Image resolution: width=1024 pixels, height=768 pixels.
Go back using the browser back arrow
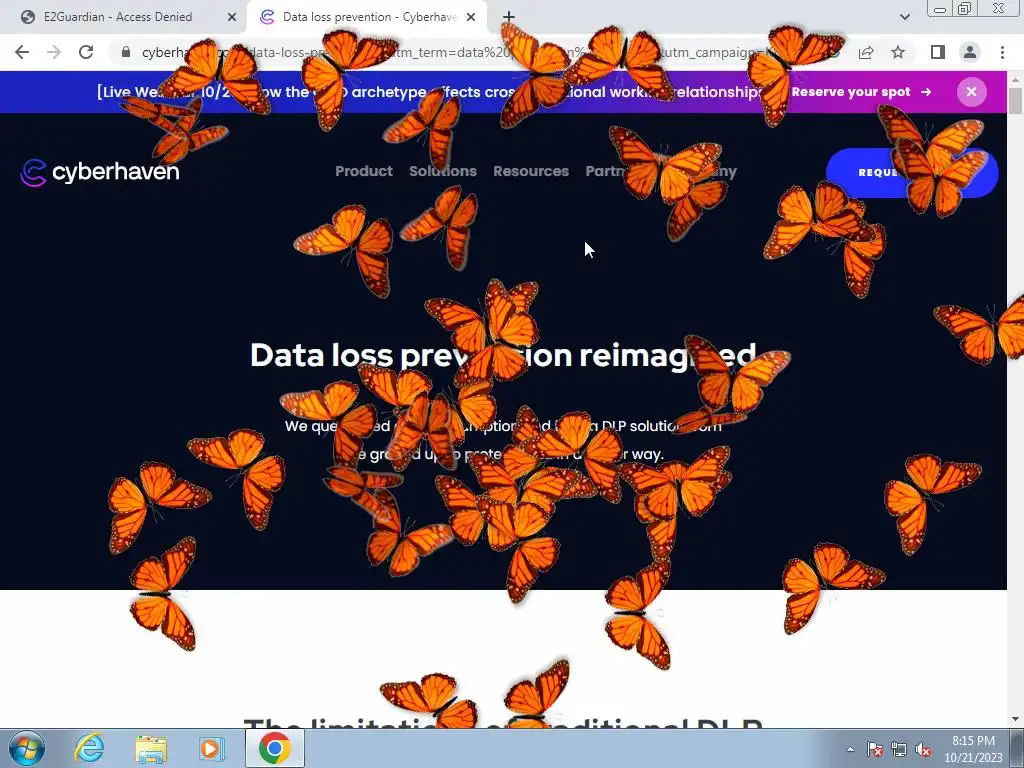pos(22,52)
